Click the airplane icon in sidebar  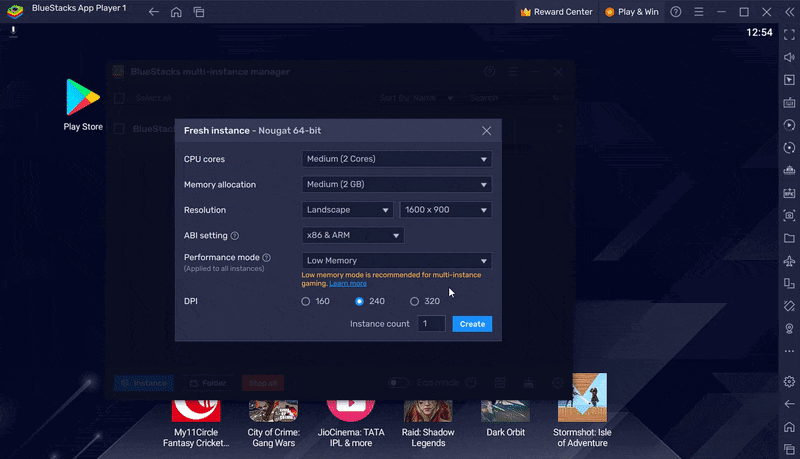(x=789, y=261)
